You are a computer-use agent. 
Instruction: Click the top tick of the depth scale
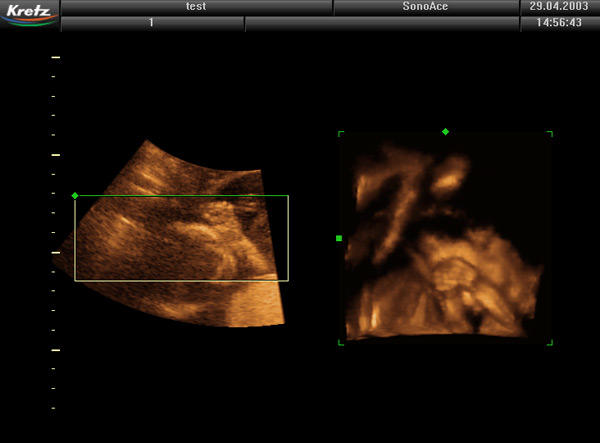56,57
